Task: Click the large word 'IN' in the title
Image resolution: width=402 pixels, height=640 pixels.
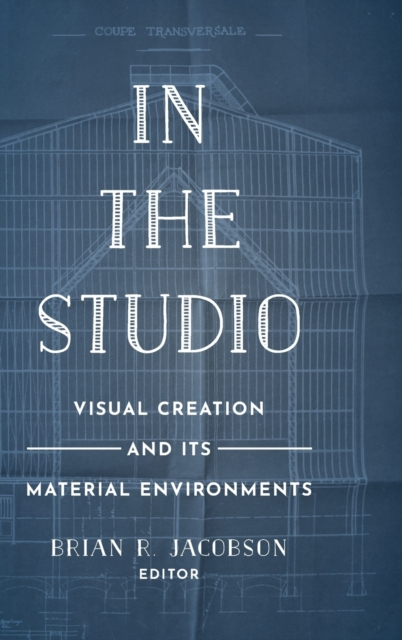Action: coord(169,114)
